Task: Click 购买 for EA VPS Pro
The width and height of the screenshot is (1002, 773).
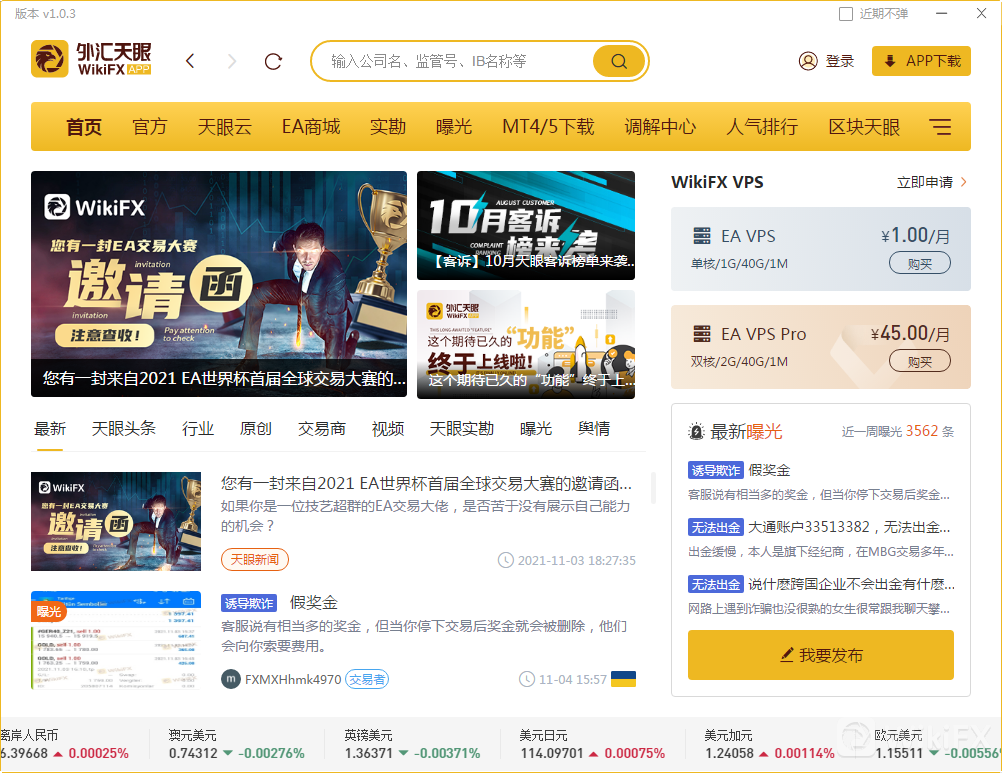Action: click(919, 361)
